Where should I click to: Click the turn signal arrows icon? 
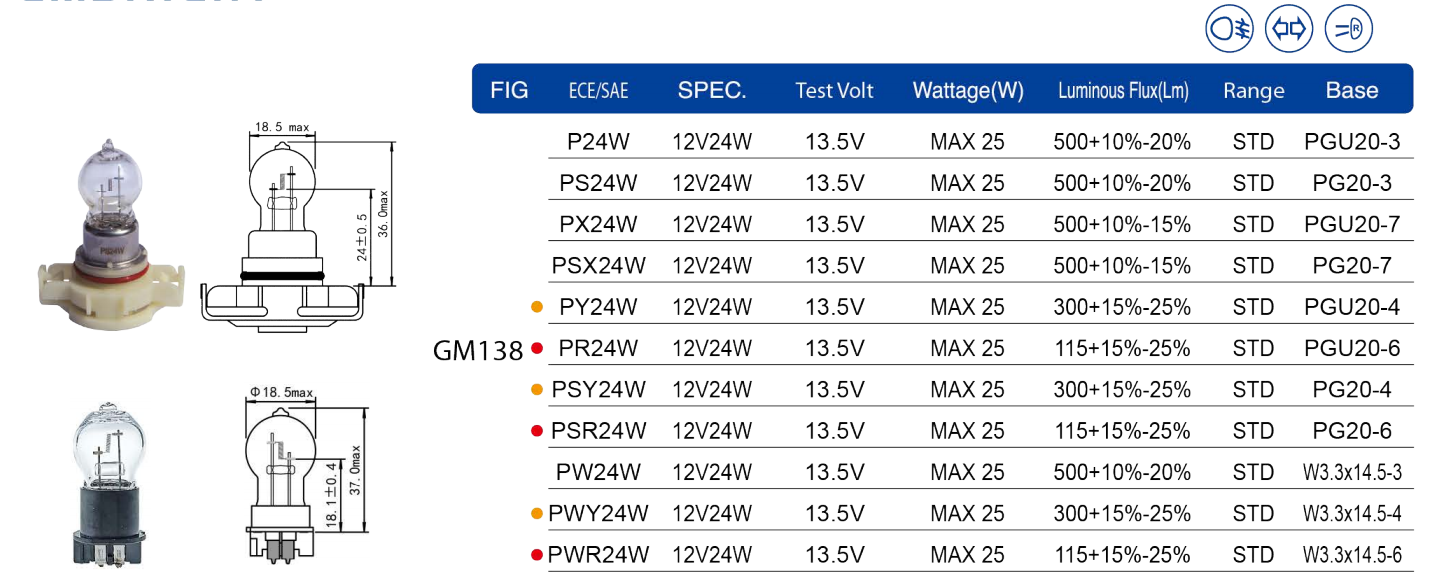(1289, 29)
